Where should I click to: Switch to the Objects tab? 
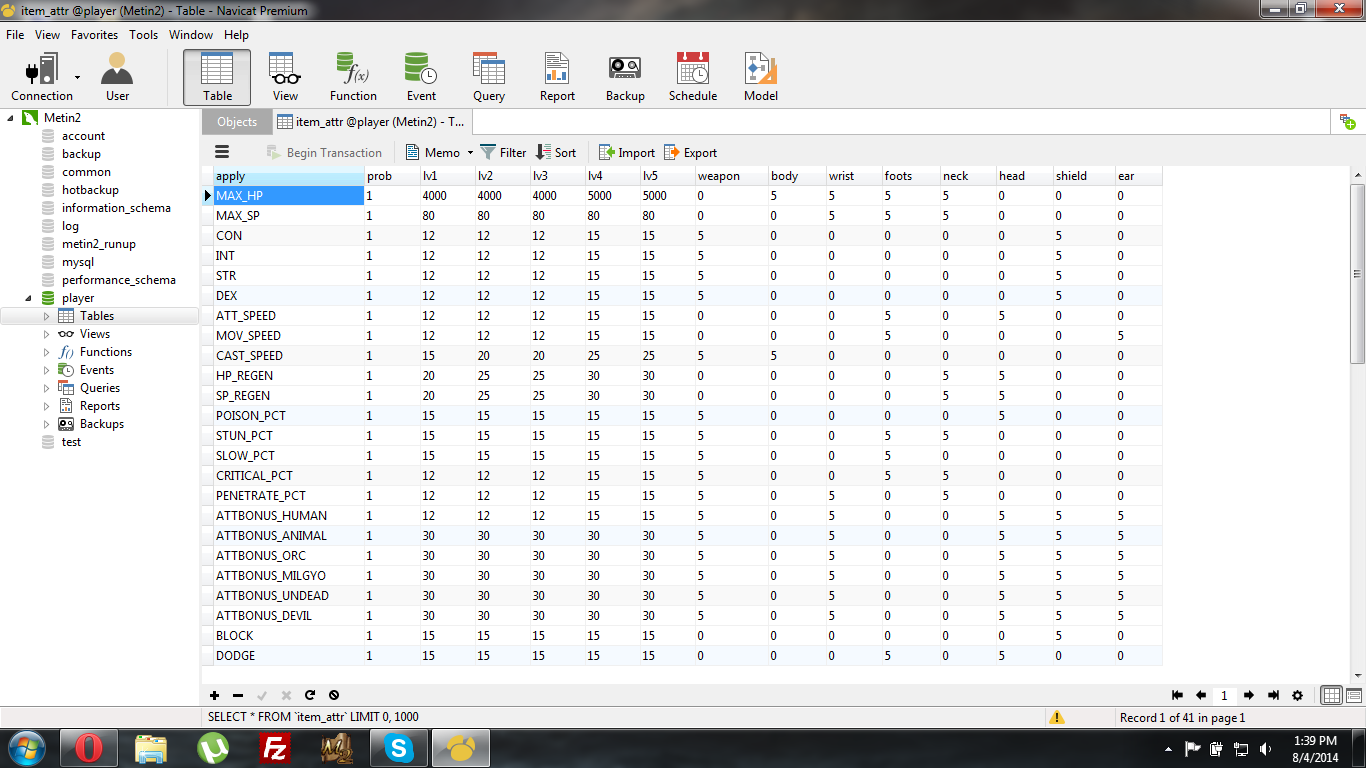[237, 122]
